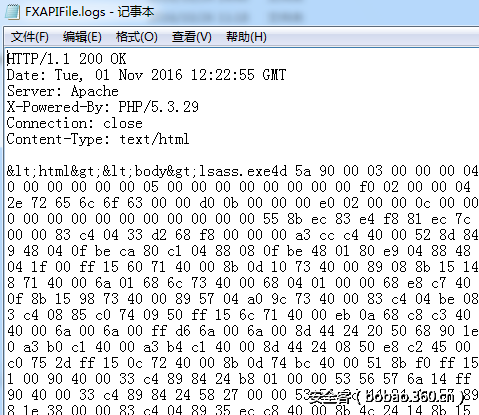Image resolution: width=479 pixels, height=415 pixels.
Task: Place cursor in Content-Type: text/html line
Action: coord(98,139)
